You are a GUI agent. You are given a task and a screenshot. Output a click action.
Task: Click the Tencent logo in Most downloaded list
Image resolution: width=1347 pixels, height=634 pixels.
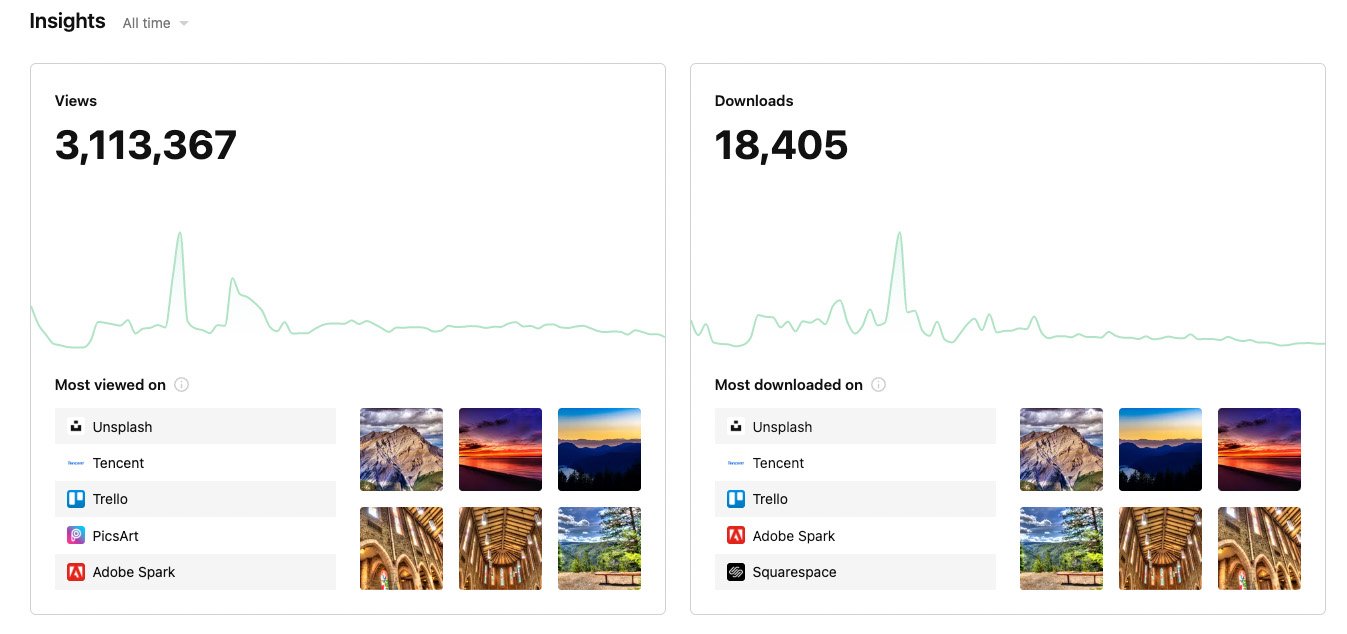736,463
